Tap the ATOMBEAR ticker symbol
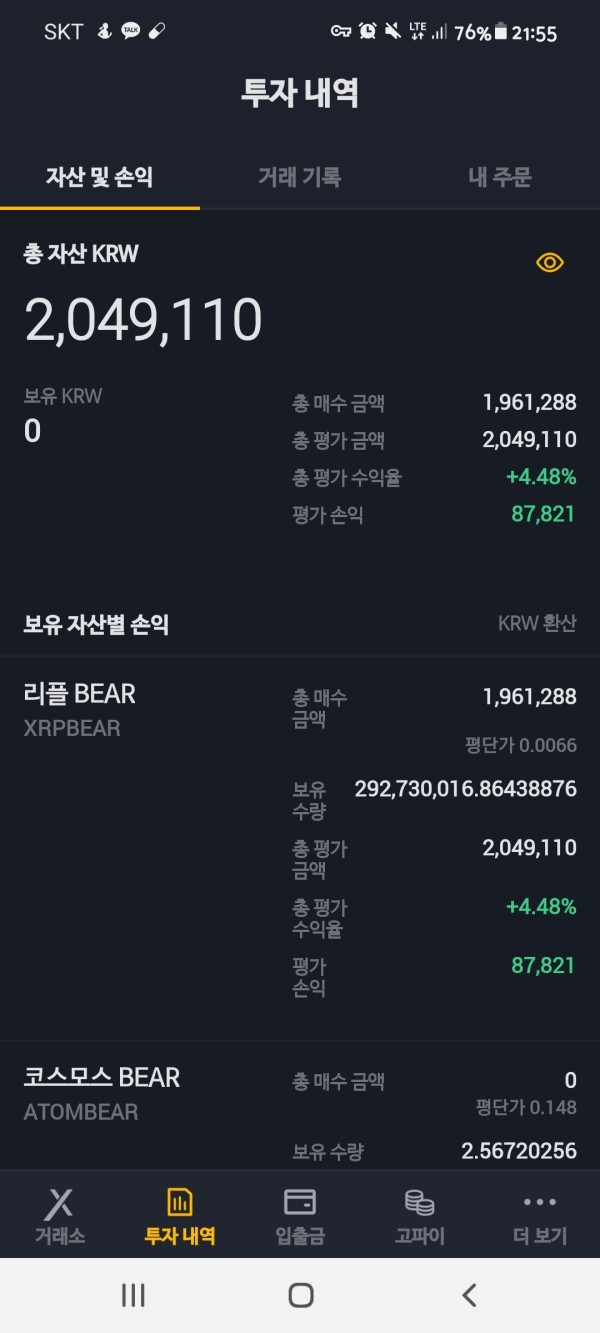This screenshot has height=1333, width=600. click(x=81, y=1112)
